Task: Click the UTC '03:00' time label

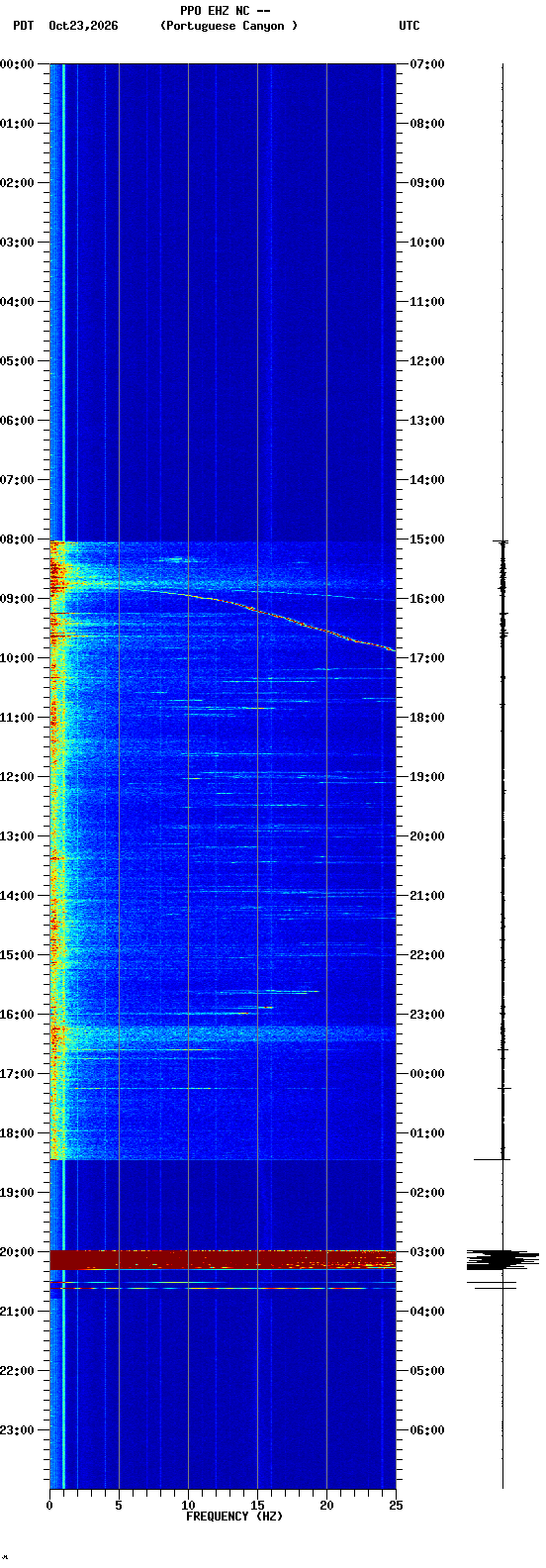Action: click(x=427, y=1252)
